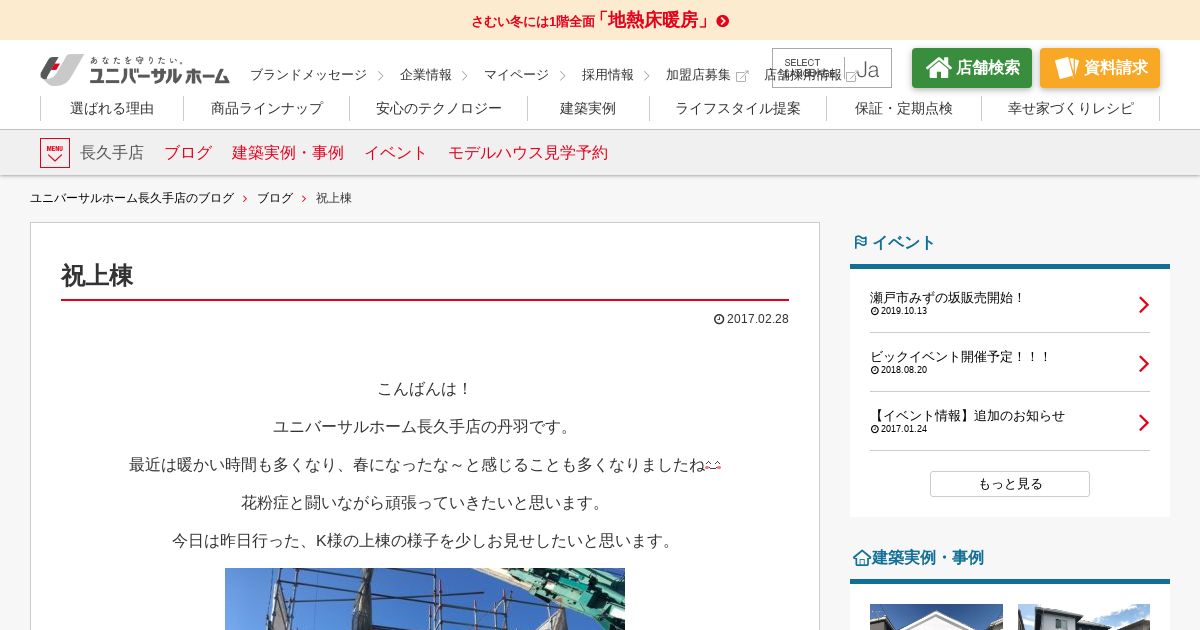Click the flag icon beside イベント heading
The image size is (1200, 630).
click(x=860, y=242)
